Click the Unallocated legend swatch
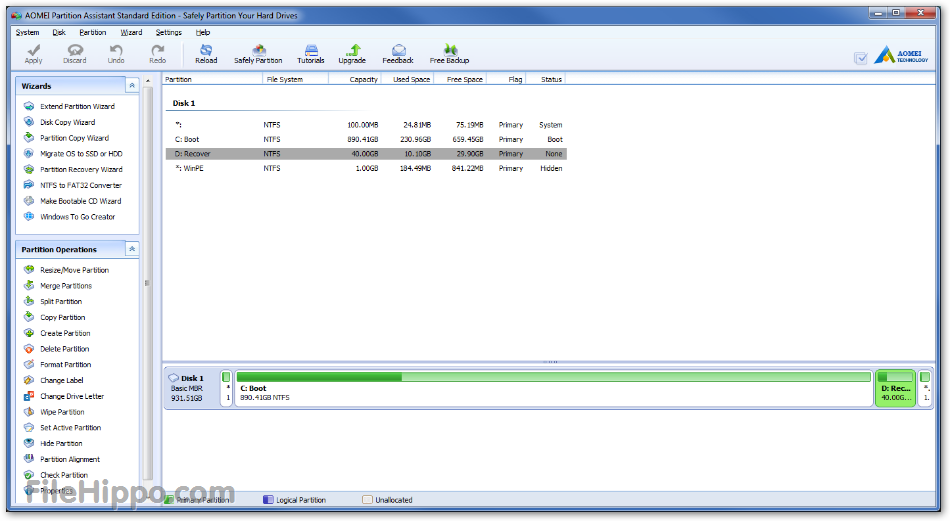Viewport: 950px width, 521px height. [367, 500]
